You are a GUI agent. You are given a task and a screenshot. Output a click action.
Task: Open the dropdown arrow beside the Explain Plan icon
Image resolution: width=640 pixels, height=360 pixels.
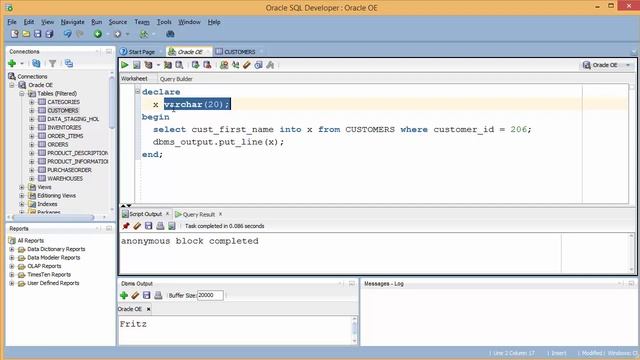tap(158, 65)
